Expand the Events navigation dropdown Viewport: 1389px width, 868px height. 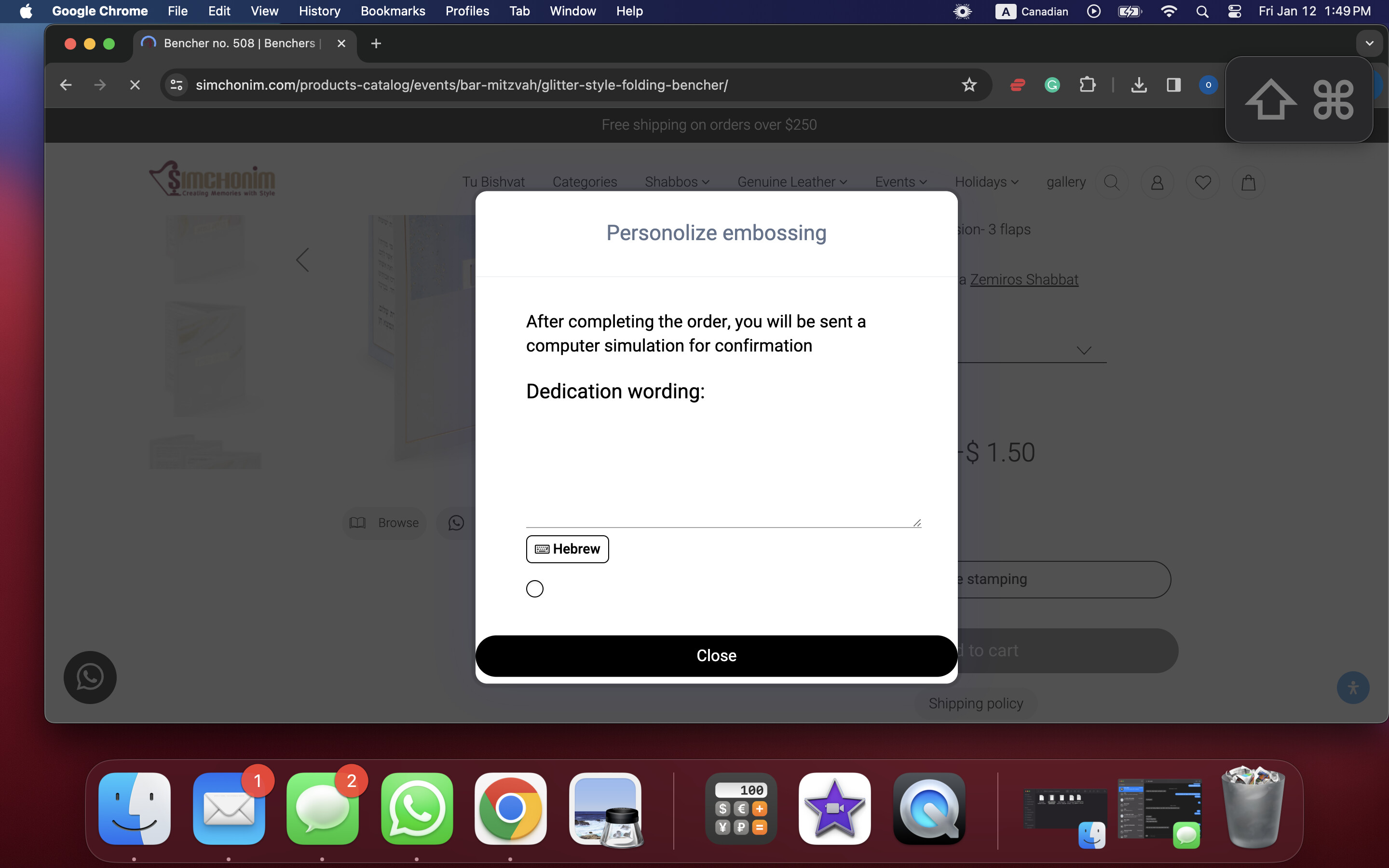coord(900,182)
